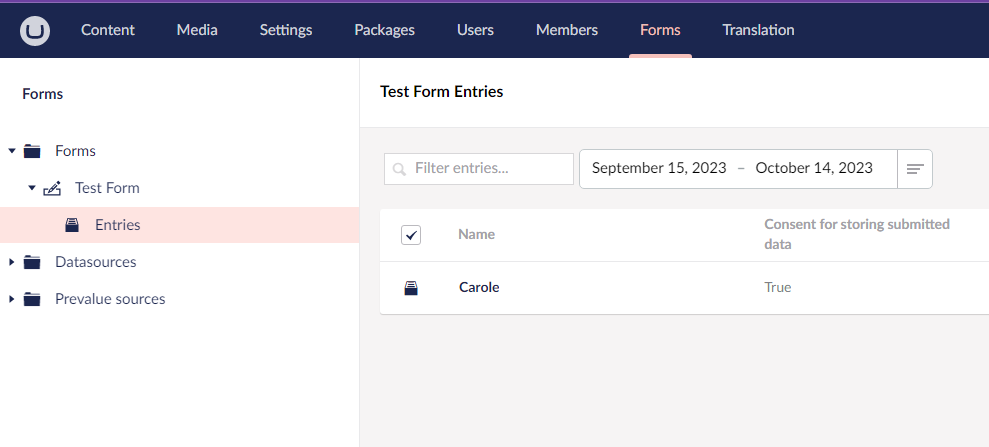Screen dimensions: 989x447
Task: Click the Filter entries search field
Action: 479,169
